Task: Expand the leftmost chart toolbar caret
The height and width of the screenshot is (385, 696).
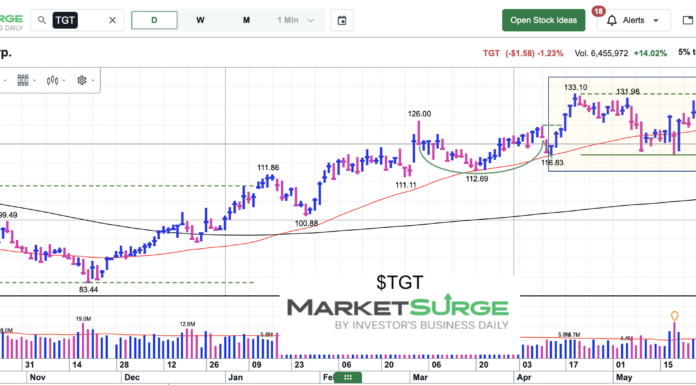Action: tap(5, 81)
